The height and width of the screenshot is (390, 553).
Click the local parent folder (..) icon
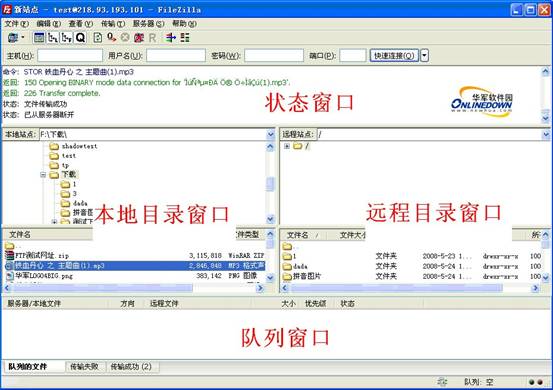[x=10, y=246]
